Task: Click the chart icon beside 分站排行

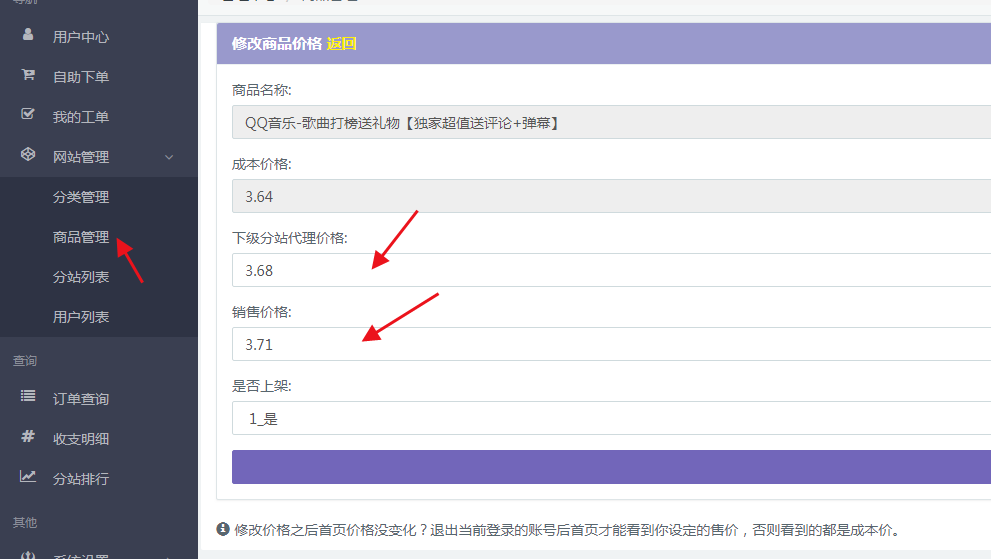Action: (x=28, y=478)
